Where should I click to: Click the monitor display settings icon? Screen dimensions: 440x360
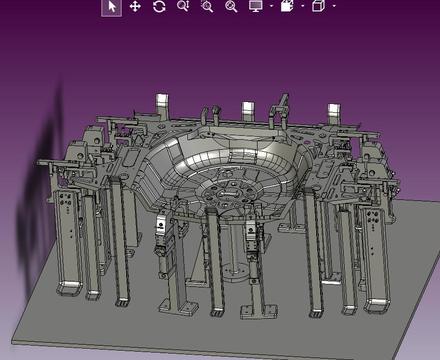(256, 6)
